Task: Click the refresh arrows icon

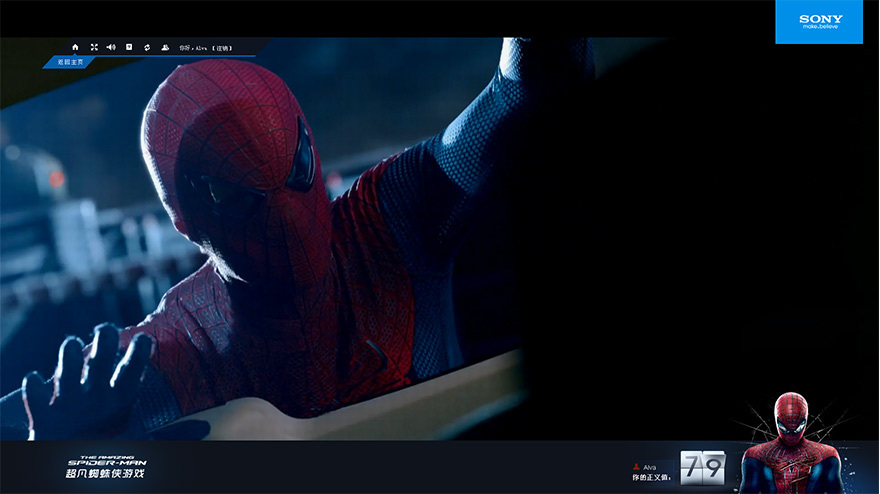Action: coord(147,48)
